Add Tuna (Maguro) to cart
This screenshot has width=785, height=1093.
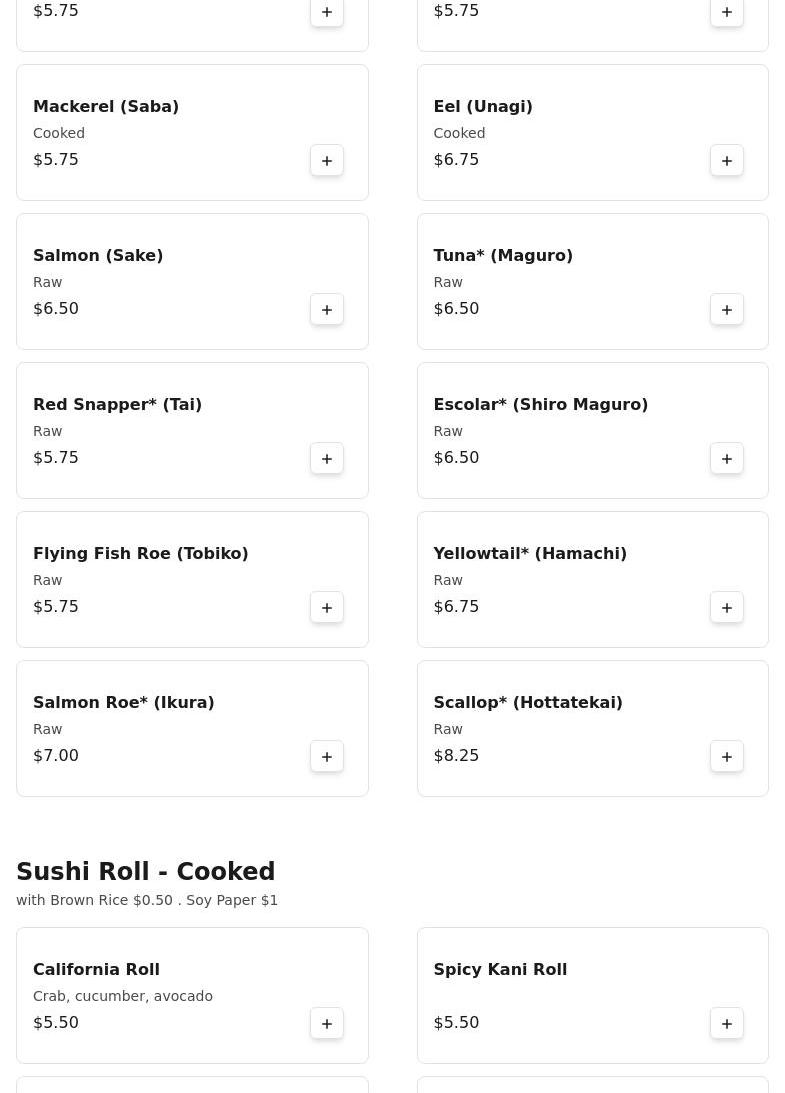click(x=727, y=309)
